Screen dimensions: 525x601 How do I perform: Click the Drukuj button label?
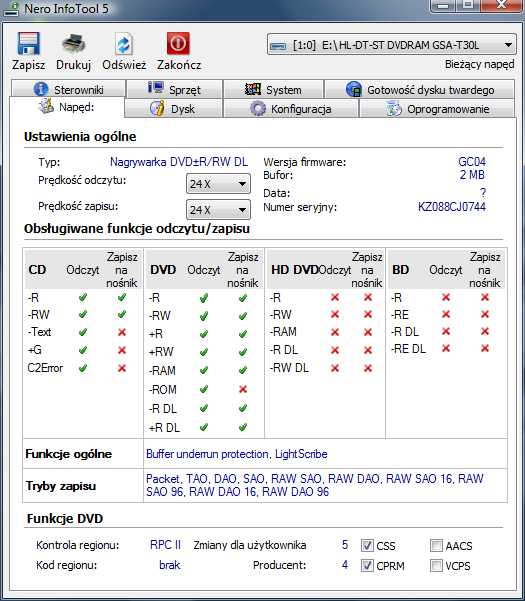(74, 65)
